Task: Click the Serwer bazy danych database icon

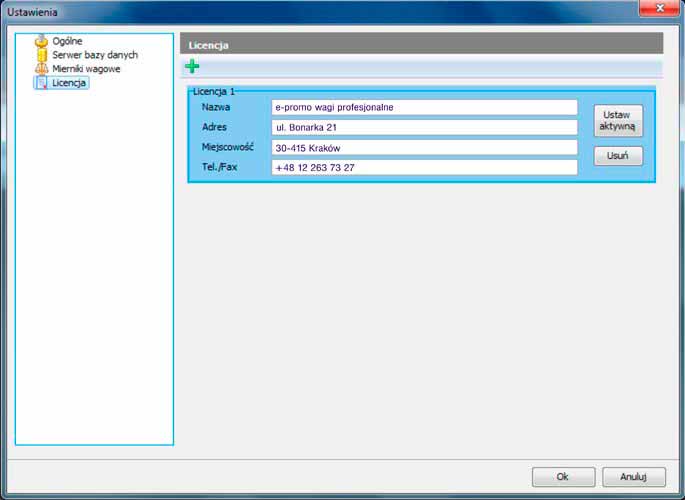Action: click(42, 55)
